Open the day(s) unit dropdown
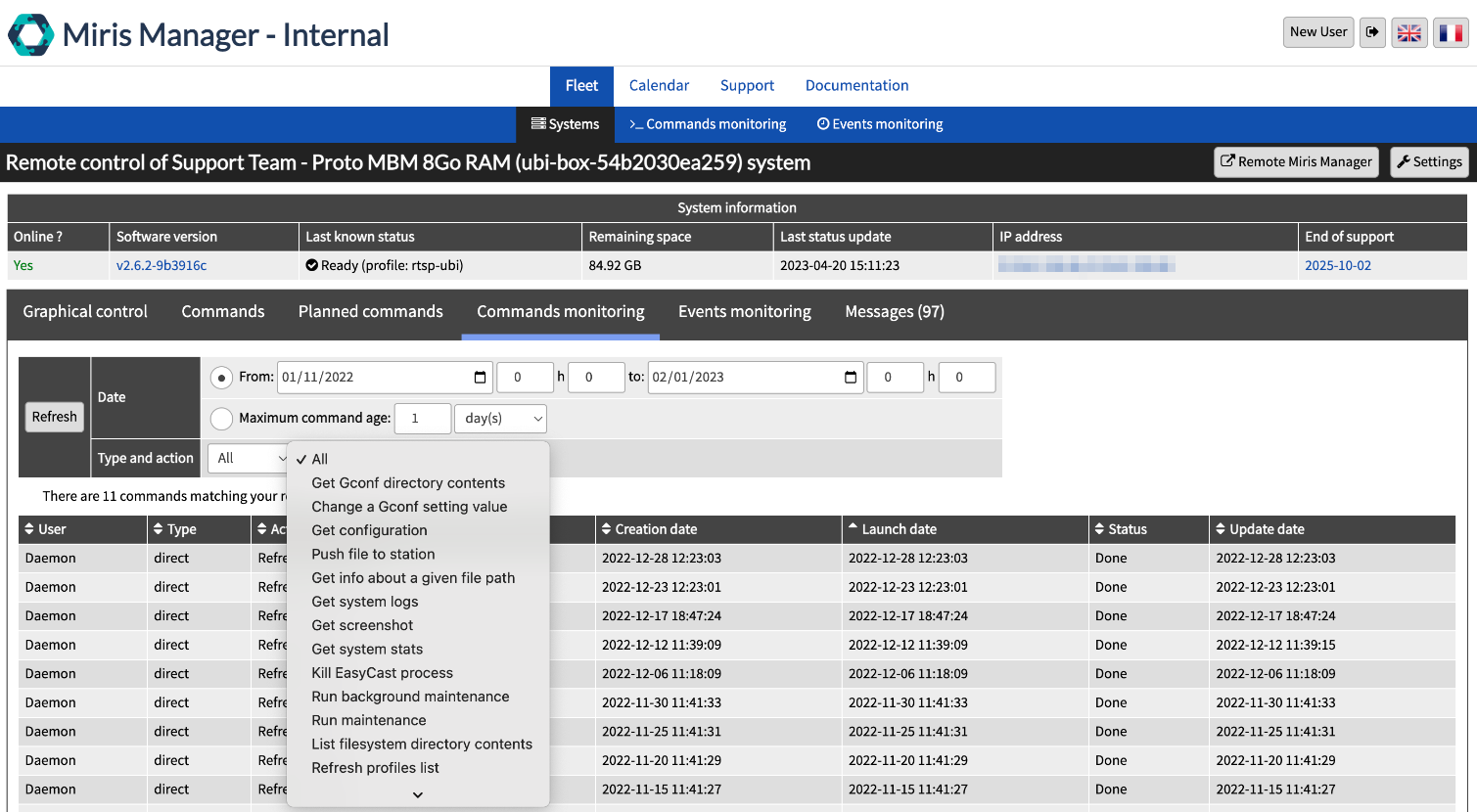The height and width of the screenshot is (812, 1477). click(x=500, y=419)
